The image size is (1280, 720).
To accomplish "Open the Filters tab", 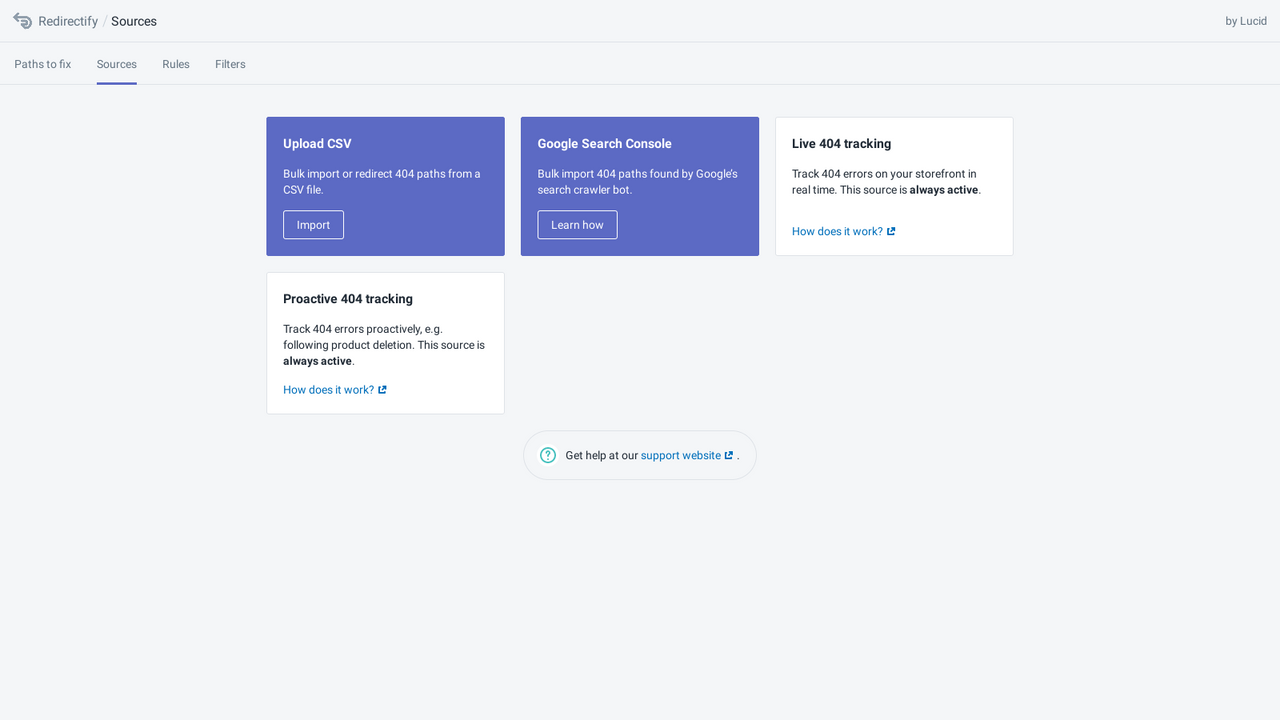I will (x=230, y=63).
